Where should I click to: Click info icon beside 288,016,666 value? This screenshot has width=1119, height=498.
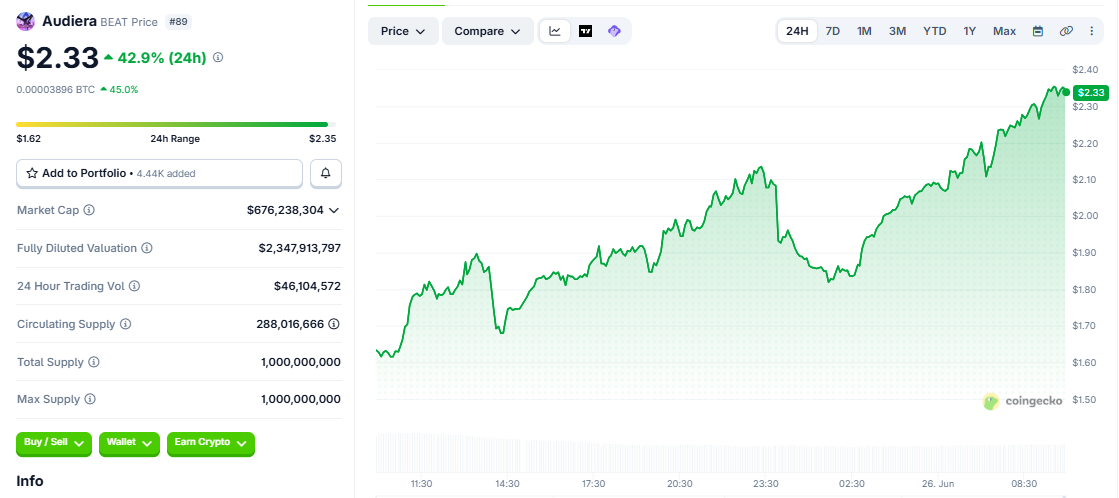click(334, 324)
